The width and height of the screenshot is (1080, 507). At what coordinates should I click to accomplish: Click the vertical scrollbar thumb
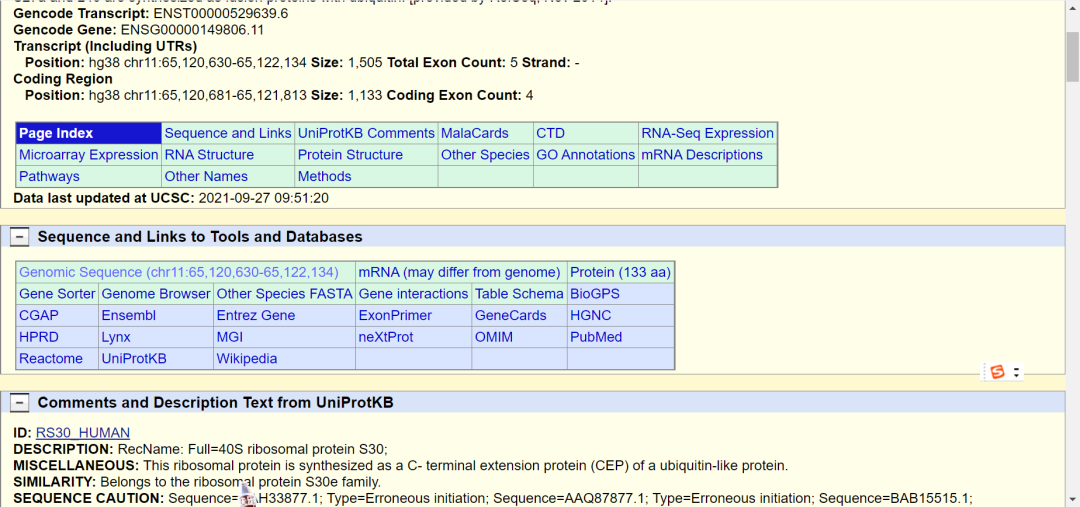(1072, 56)
